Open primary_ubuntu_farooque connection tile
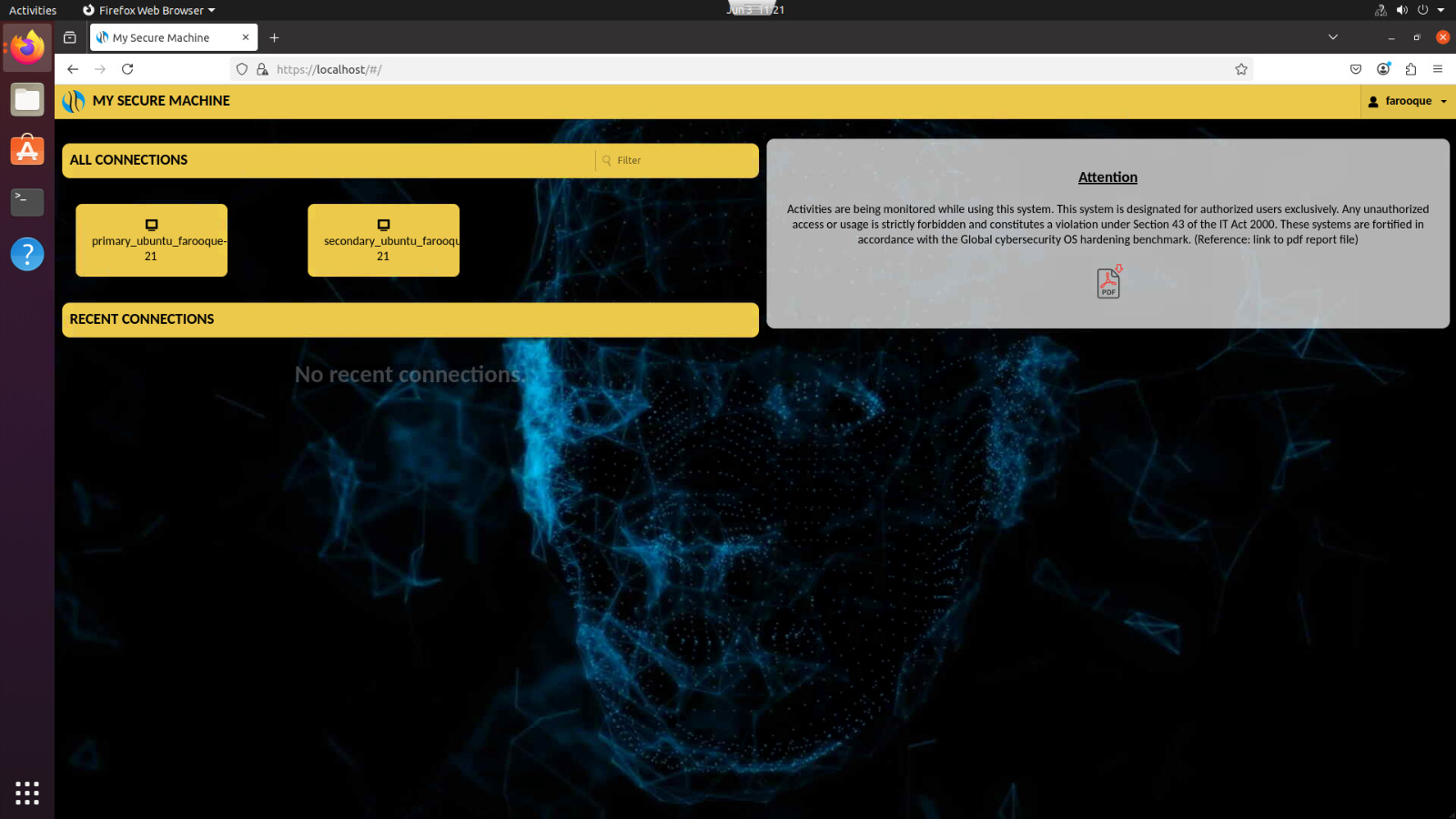 [151, 240]
